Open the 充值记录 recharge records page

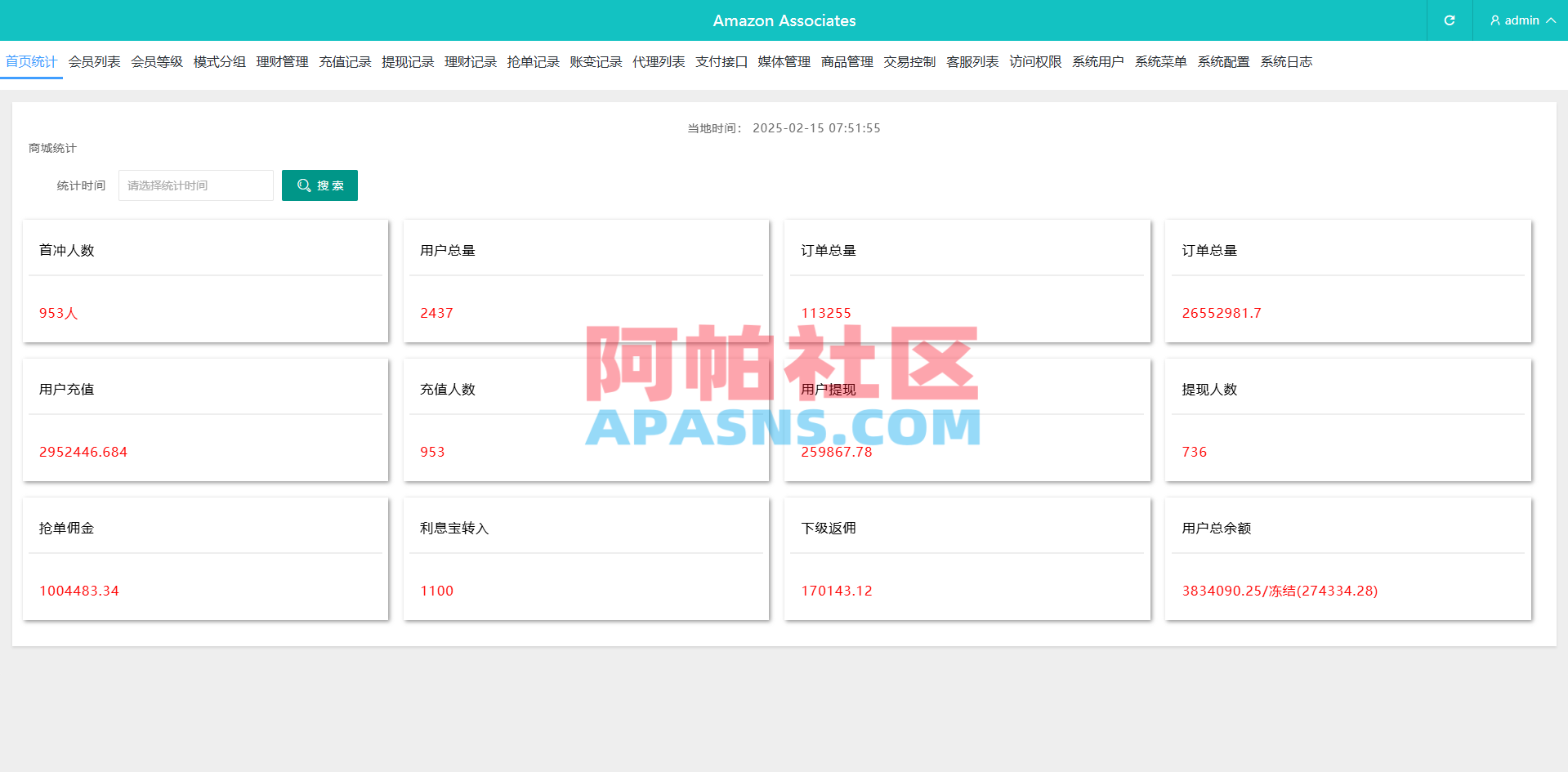tap(345, 61)
